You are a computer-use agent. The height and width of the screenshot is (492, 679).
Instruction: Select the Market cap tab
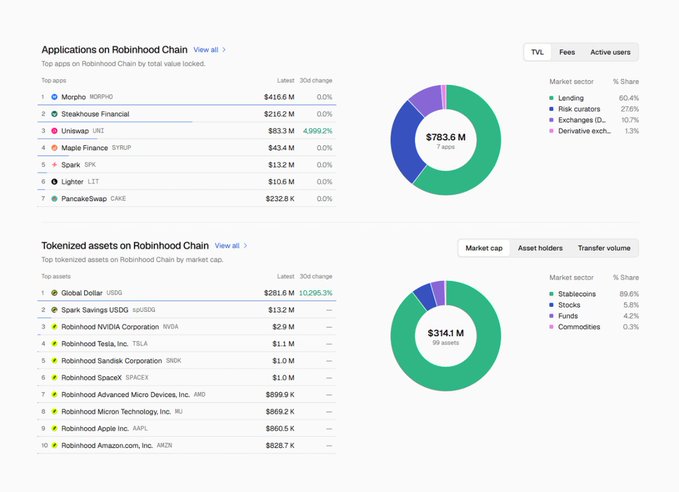point(484,248)
